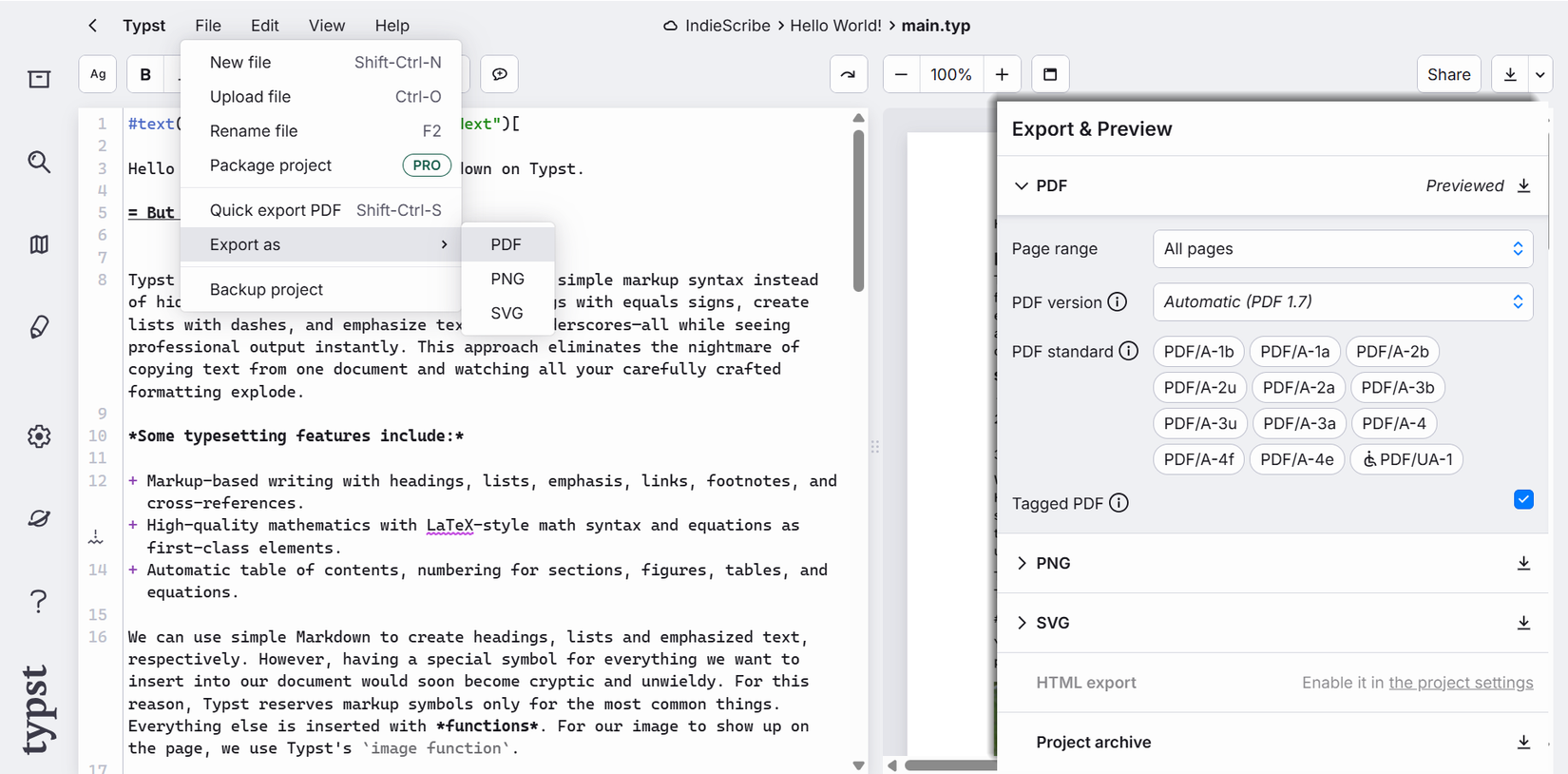Download the Project archive
The image size is (1568, 774).
(x=1523, y=743)
